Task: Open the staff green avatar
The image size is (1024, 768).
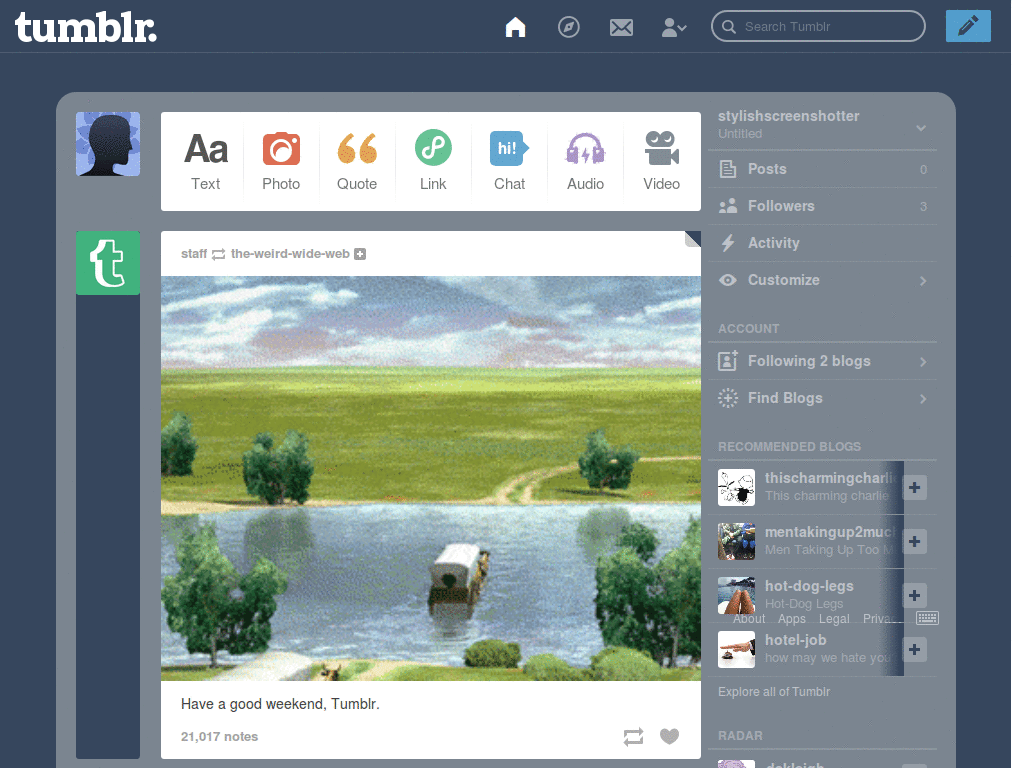Action: (108, 263)
